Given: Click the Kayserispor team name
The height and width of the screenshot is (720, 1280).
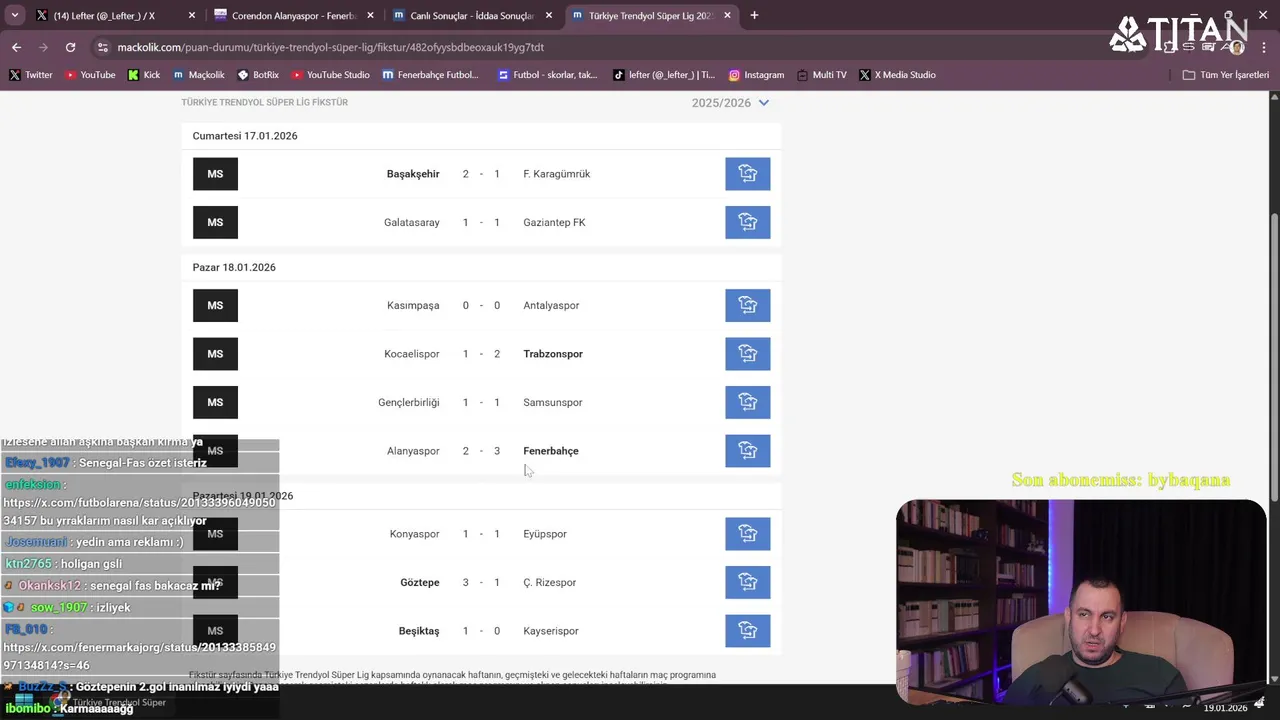Looking at the screenshot, I should tap(551, 631).
